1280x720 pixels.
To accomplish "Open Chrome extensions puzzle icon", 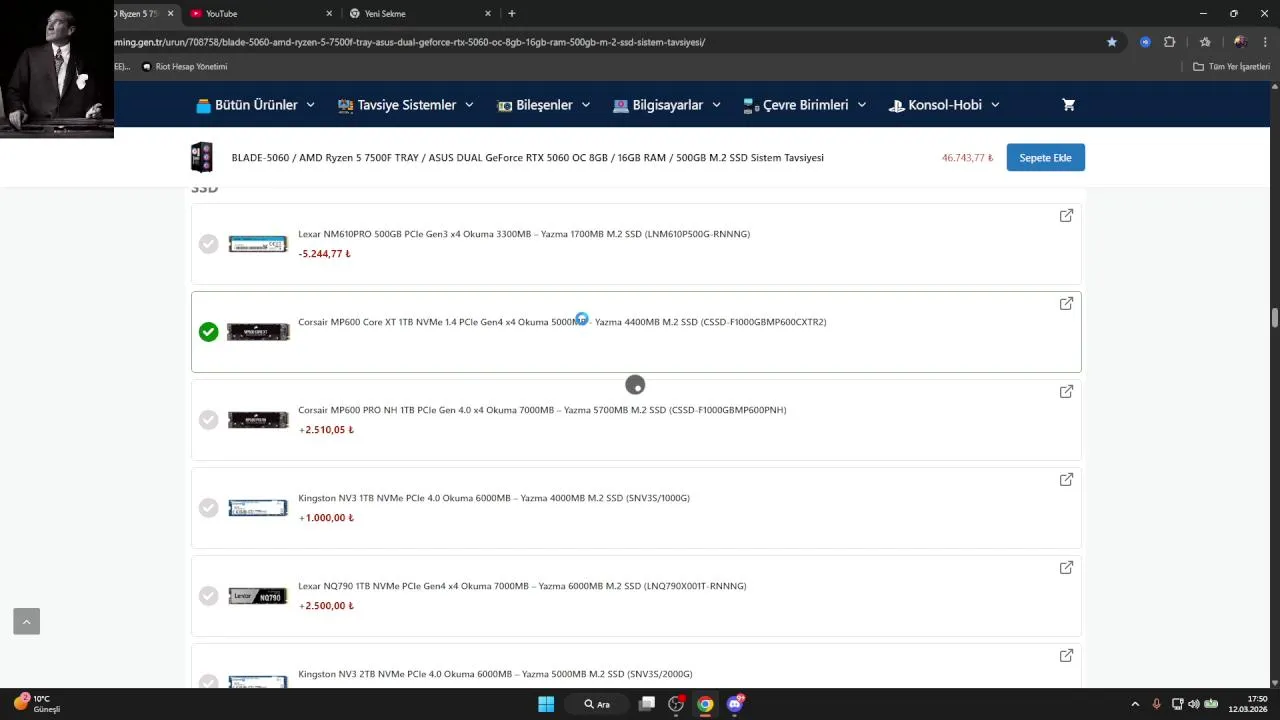I will tap(1169, 42).
